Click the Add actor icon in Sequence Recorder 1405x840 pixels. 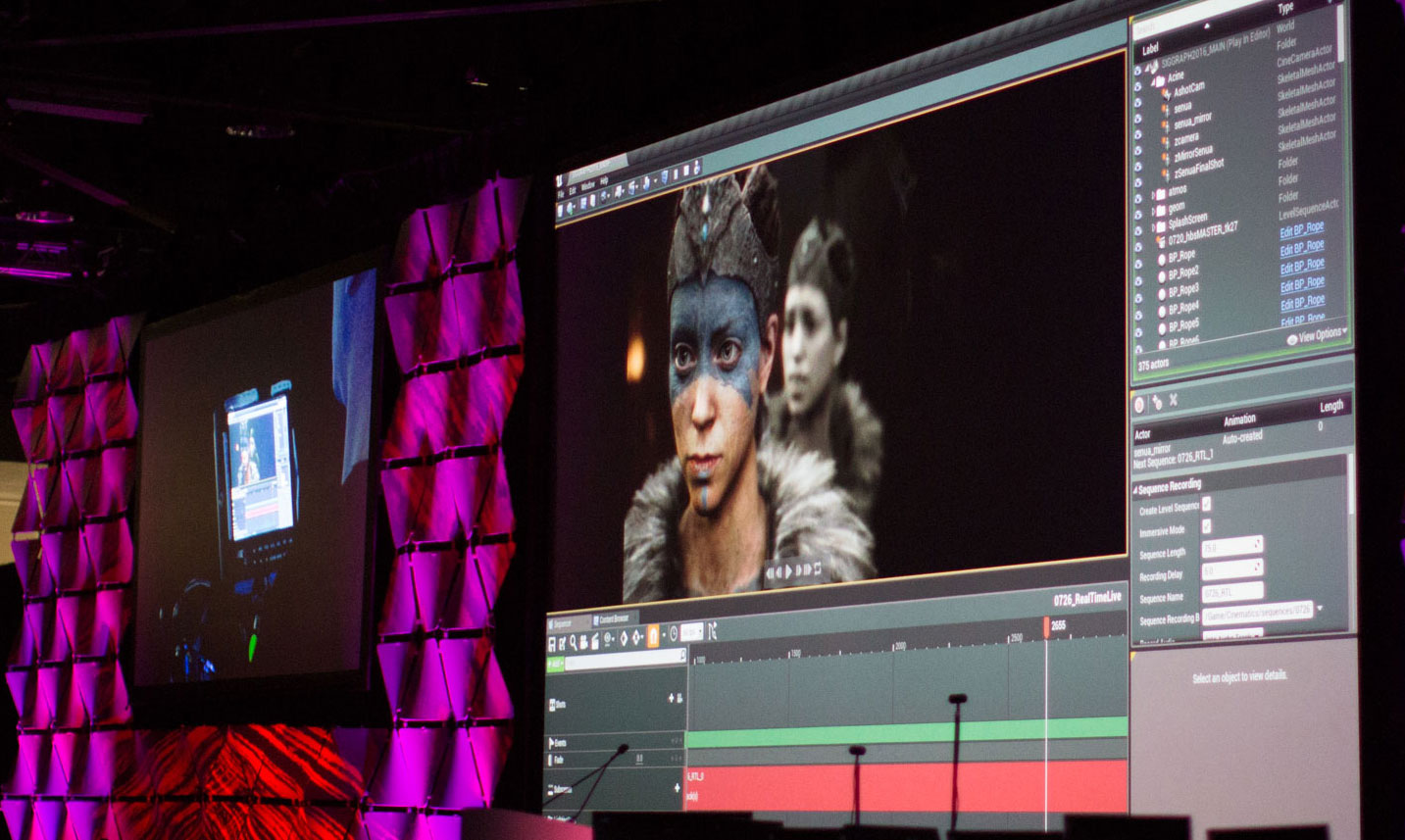1158,402
